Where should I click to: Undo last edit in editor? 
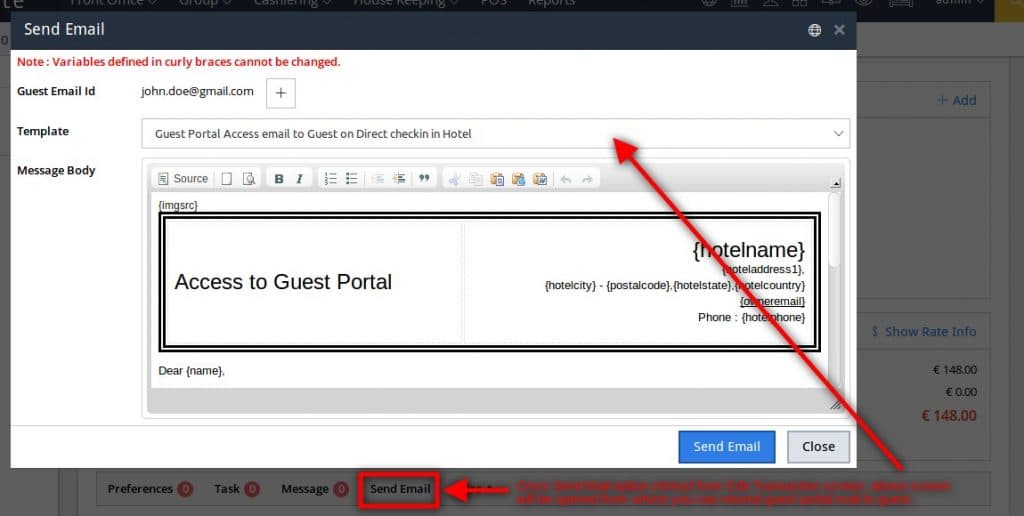coord(566,179)
